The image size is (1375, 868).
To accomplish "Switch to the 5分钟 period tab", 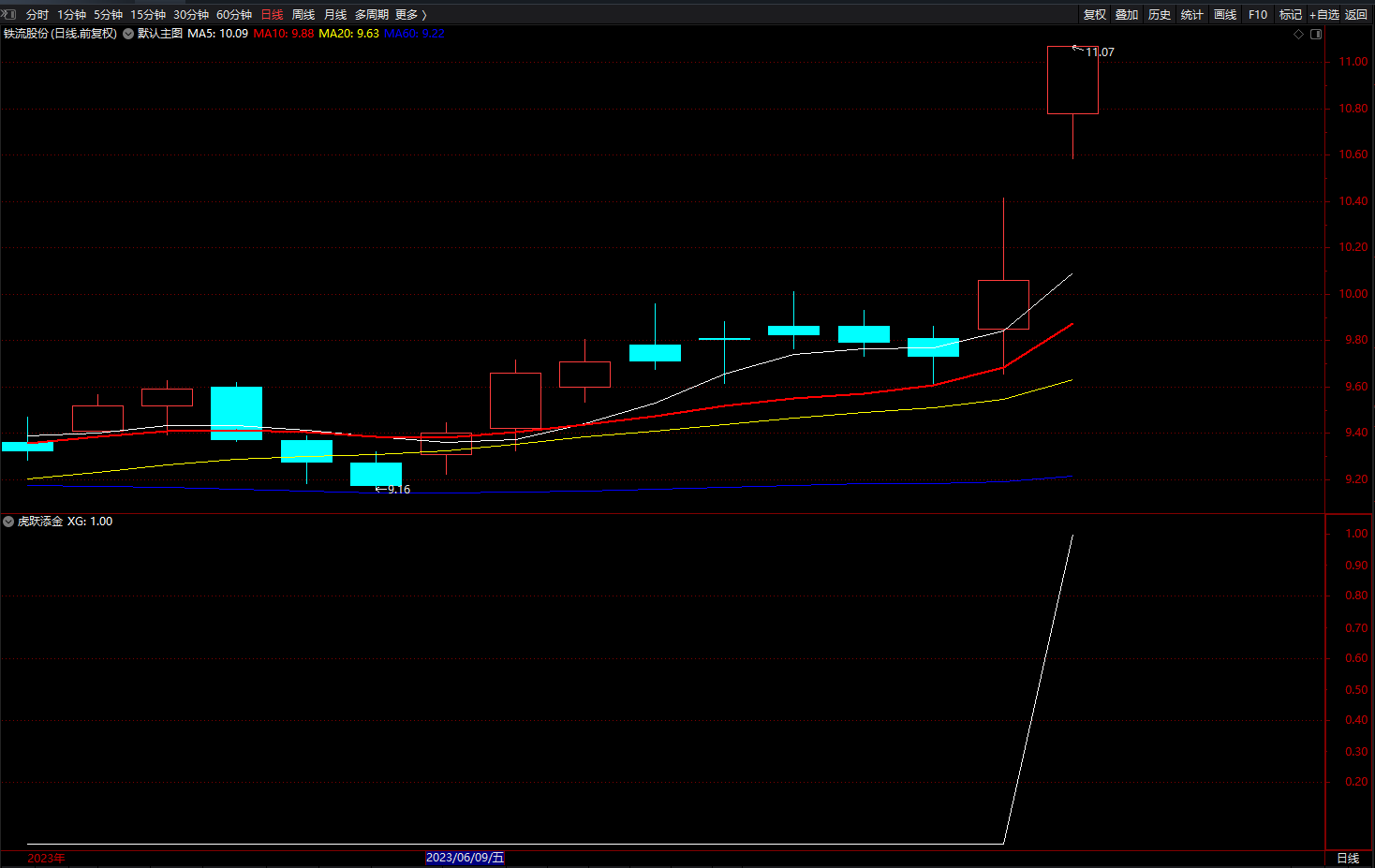I will 109,15.
